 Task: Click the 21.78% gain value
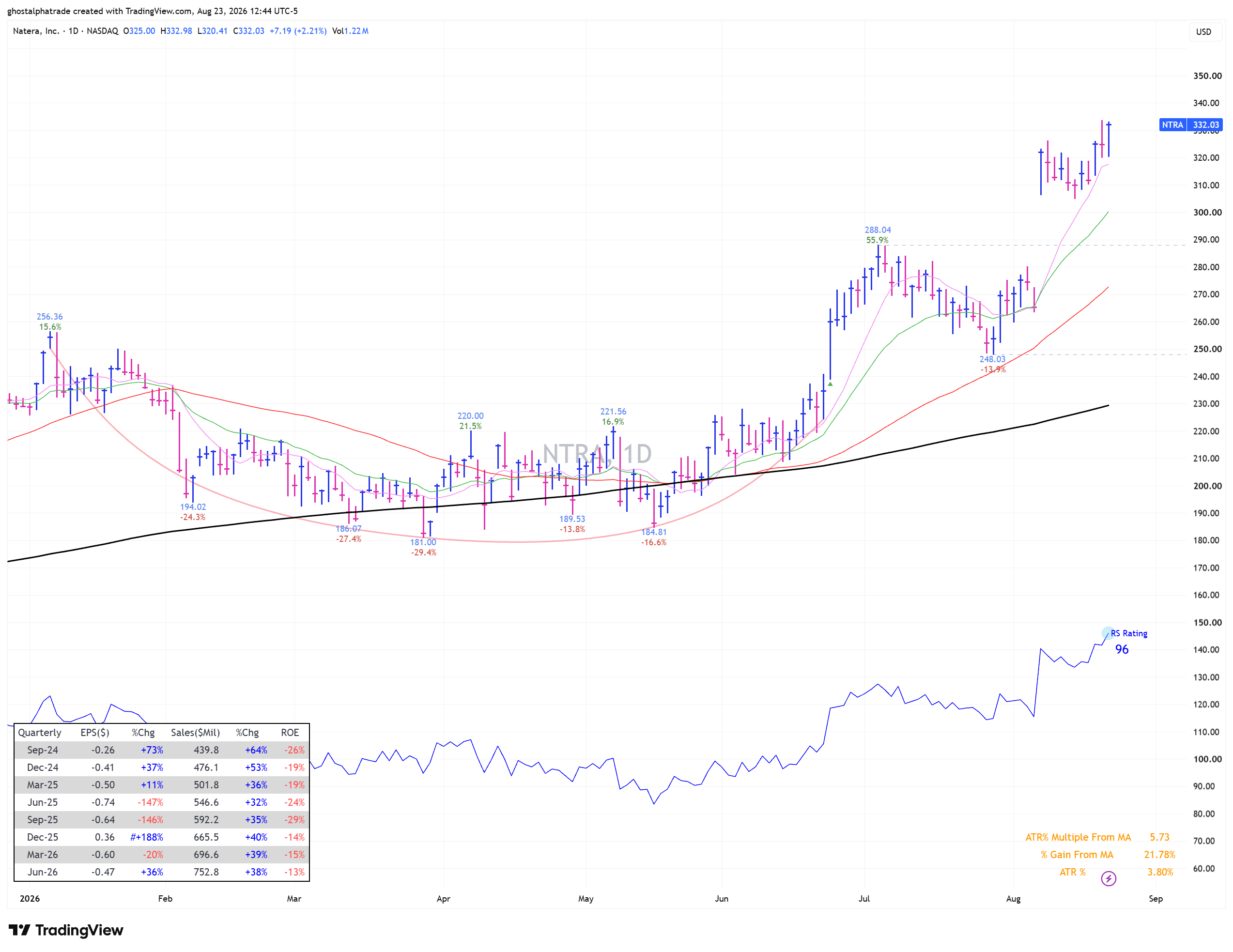coord(1159,855)
